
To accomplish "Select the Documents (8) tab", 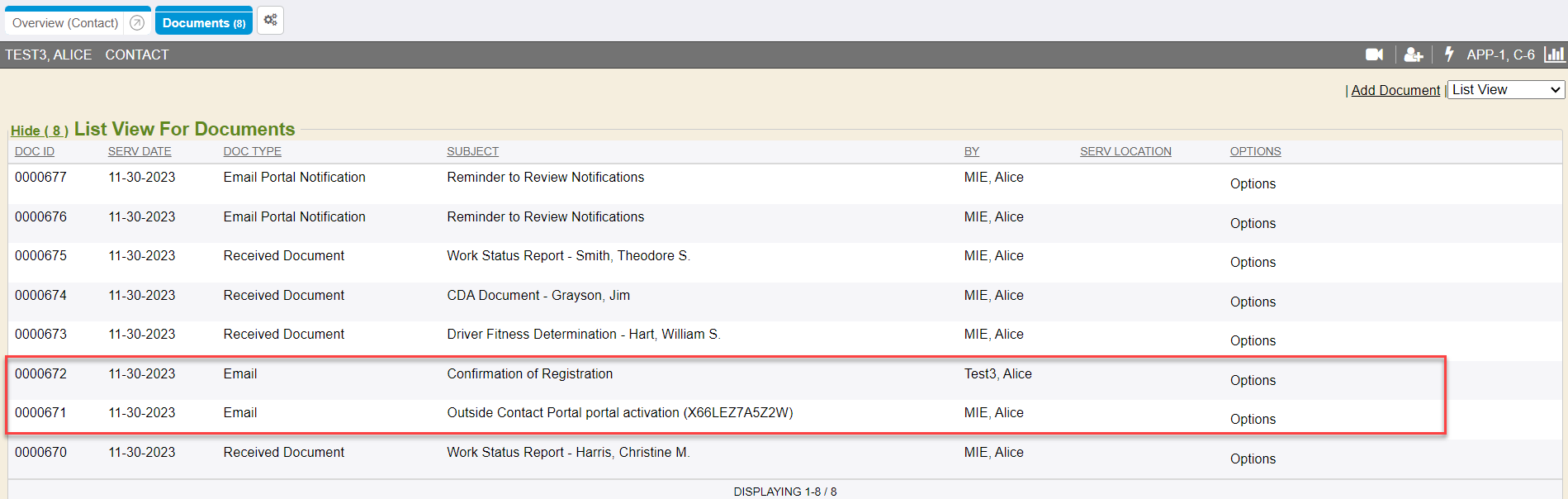I will pyautogui.click(x=203, y=23).
